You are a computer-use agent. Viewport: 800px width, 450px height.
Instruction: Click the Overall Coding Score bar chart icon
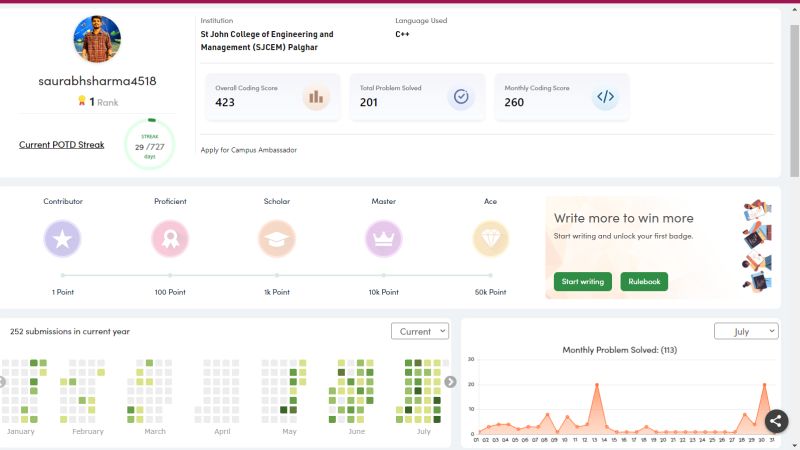(316, 97)
